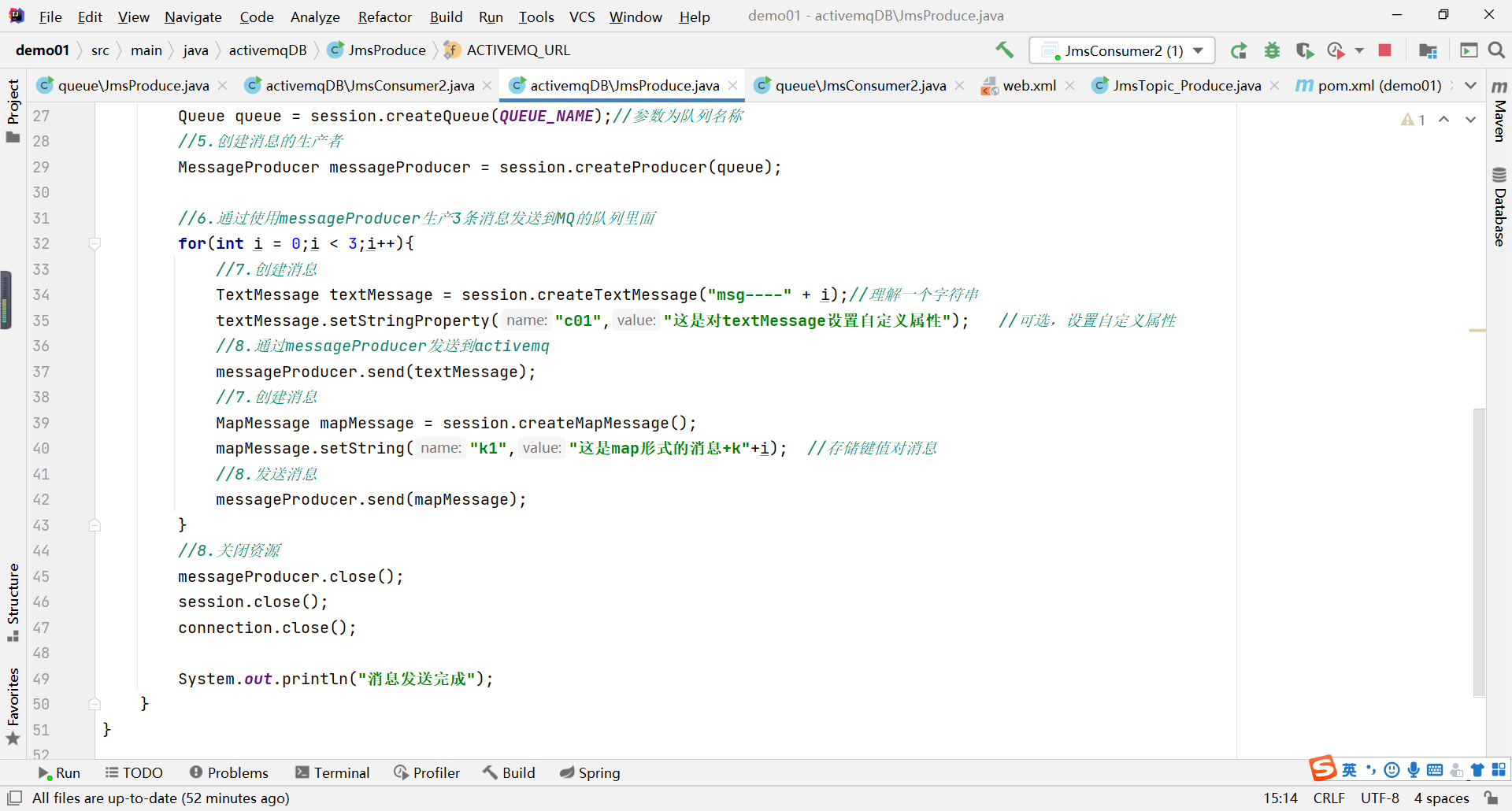Click the Sogou emoji smiley icon
Viewport: 1512px width, 811px height.
[1392, 770]
